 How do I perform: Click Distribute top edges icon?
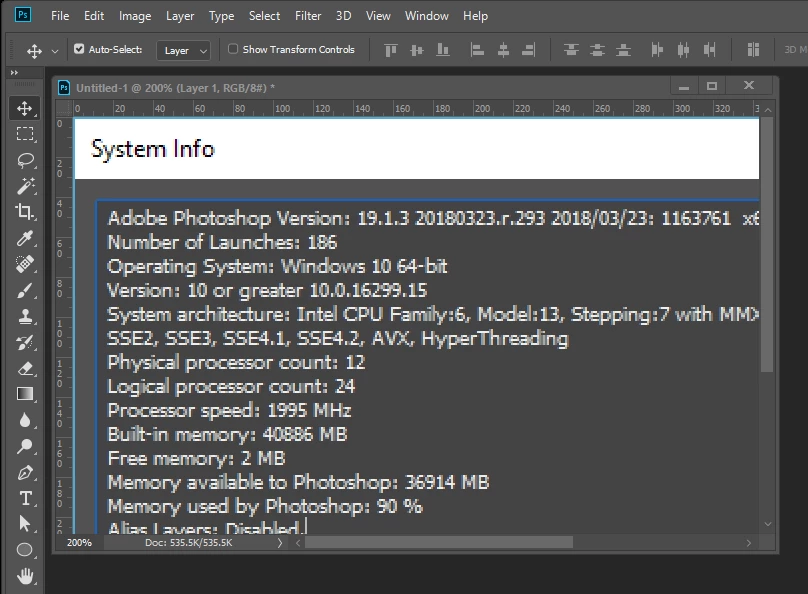point(571,50)
